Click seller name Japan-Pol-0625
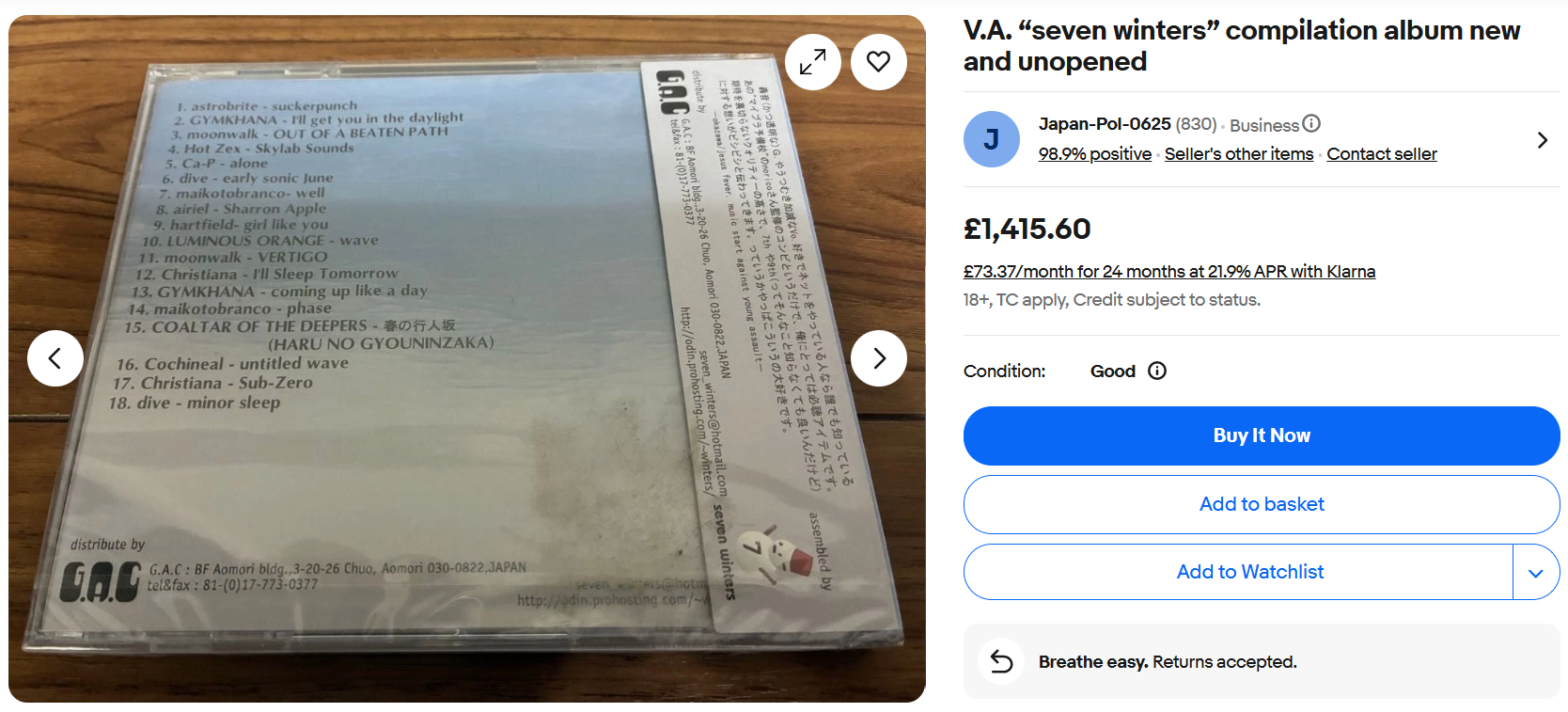Viewport: 1568px width, 712px height. tap(1105, 124)
